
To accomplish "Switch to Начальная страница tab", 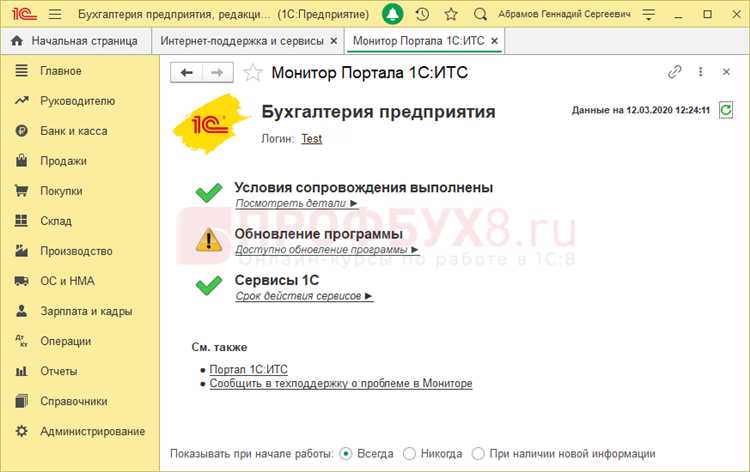I will point(76,41).
